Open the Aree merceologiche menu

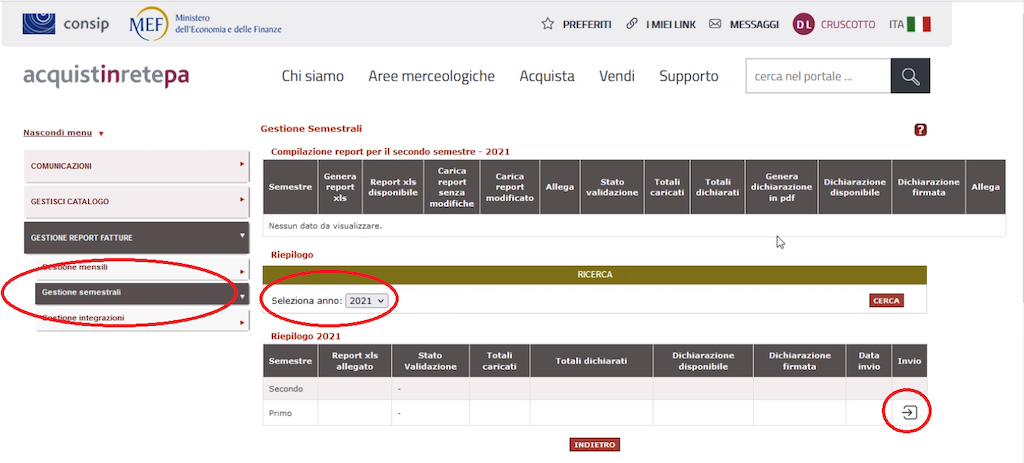(431, 76)
